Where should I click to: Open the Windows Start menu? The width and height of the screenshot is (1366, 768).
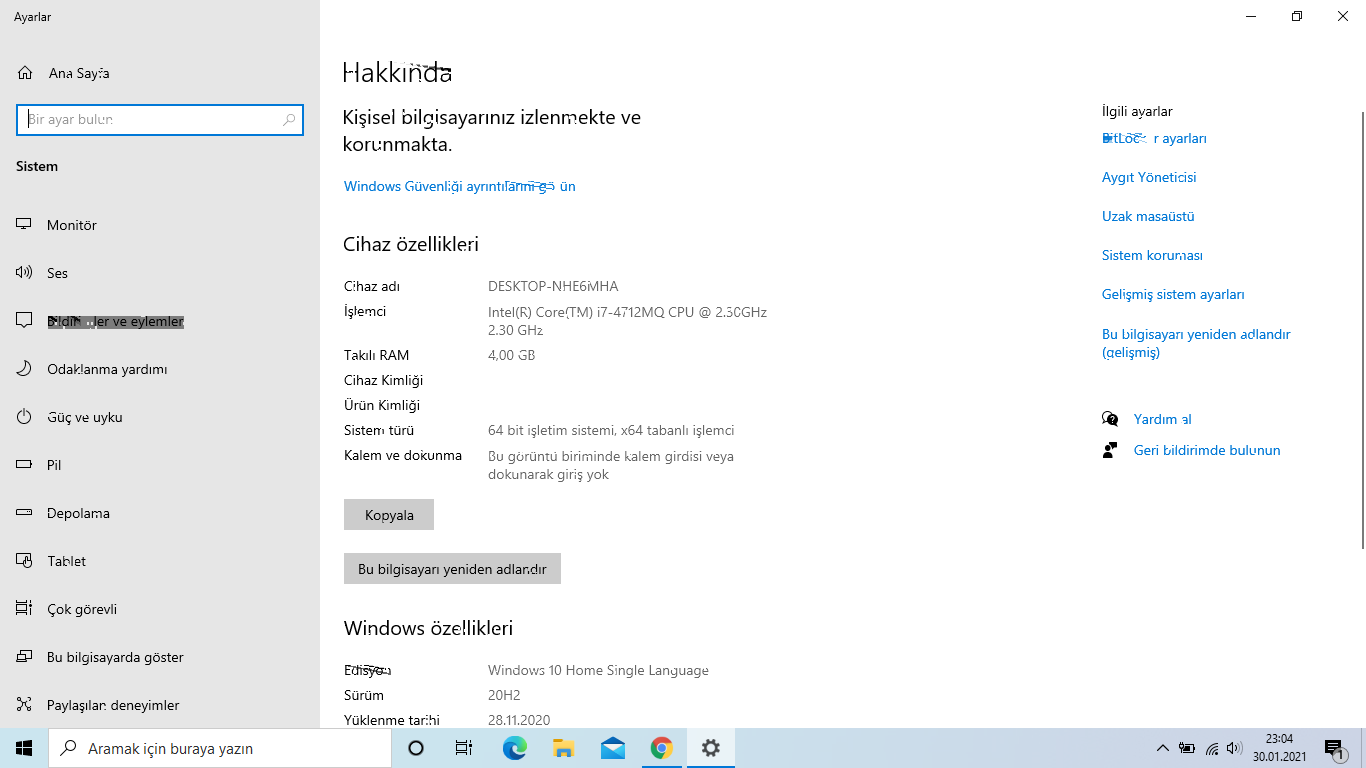coord(24,748)
